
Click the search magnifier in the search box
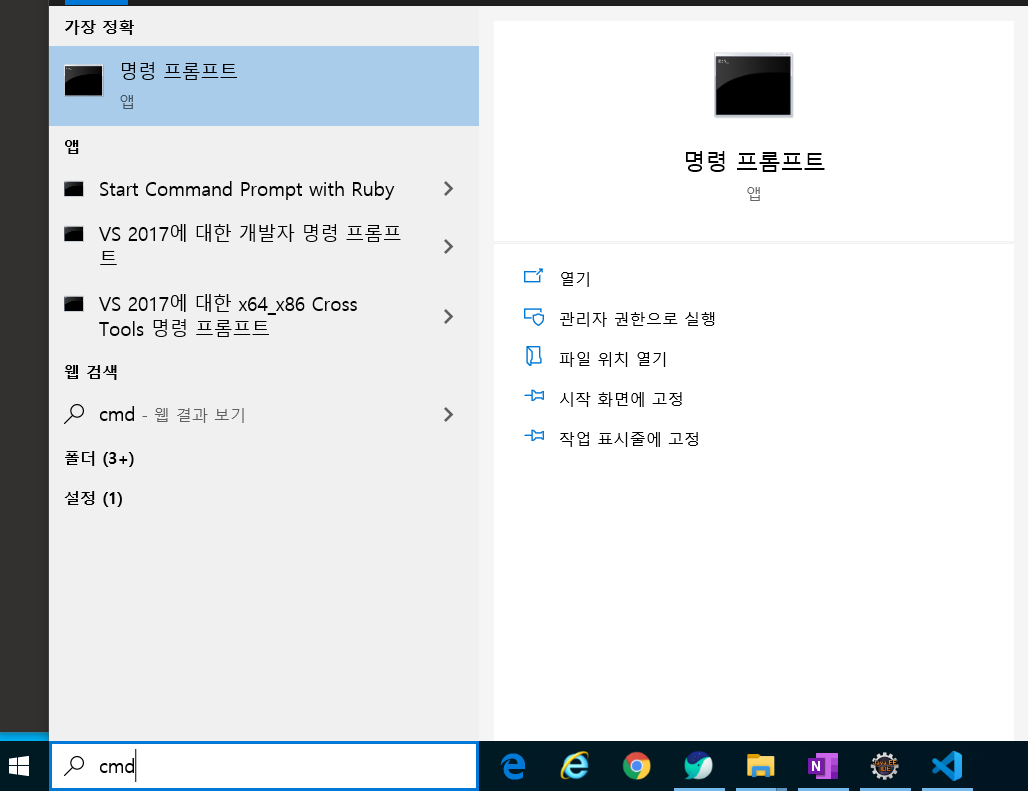coord(74,765)
